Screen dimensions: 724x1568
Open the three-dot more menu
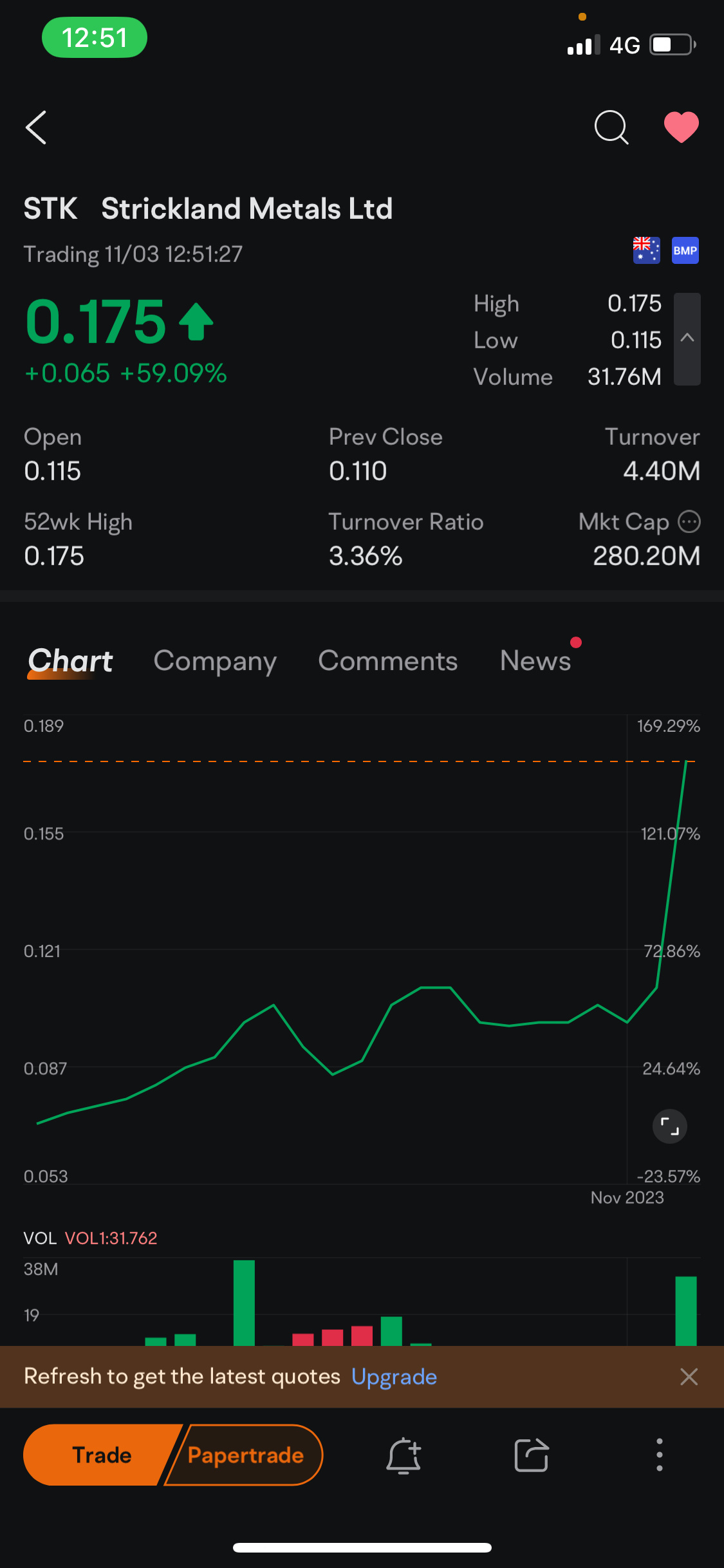click(659, 1455)
